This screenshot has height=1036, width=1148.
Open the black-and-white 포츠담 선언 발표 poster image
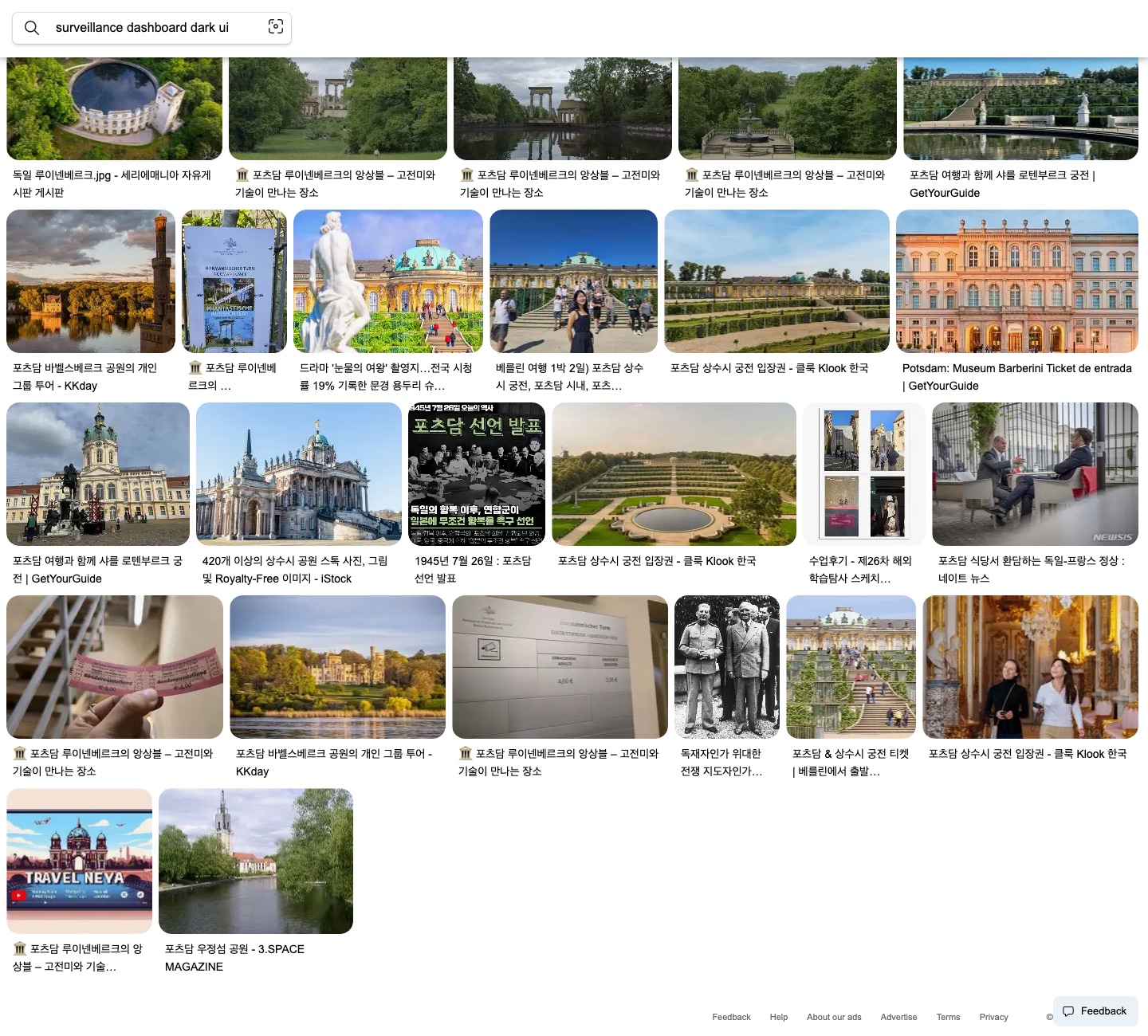(477, 474)
